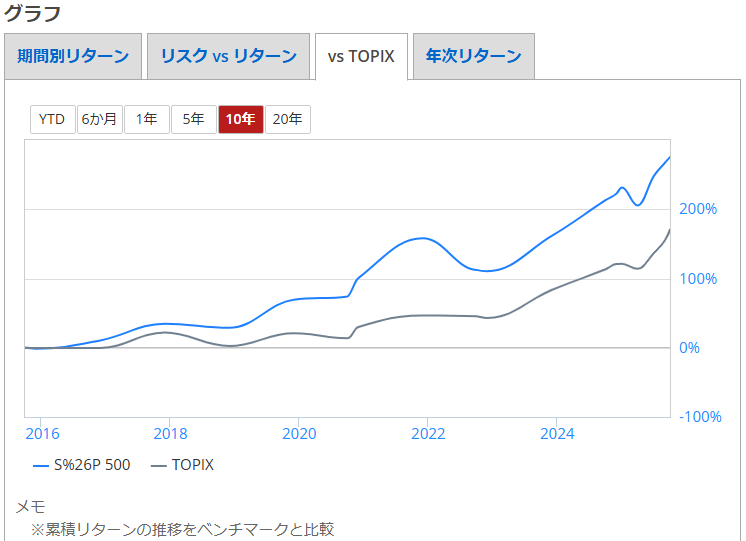This screenshot has height=541, width=746.
Task: Go to the 年次リターン tab
Action: pos(473,56)
